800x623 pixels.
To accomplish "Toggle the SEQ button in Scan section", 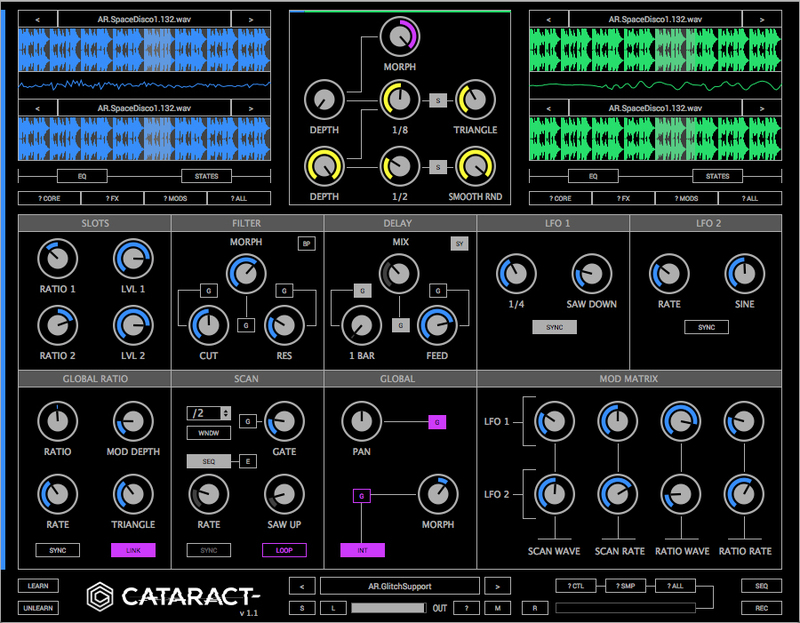I will click(x=209, y=461).
